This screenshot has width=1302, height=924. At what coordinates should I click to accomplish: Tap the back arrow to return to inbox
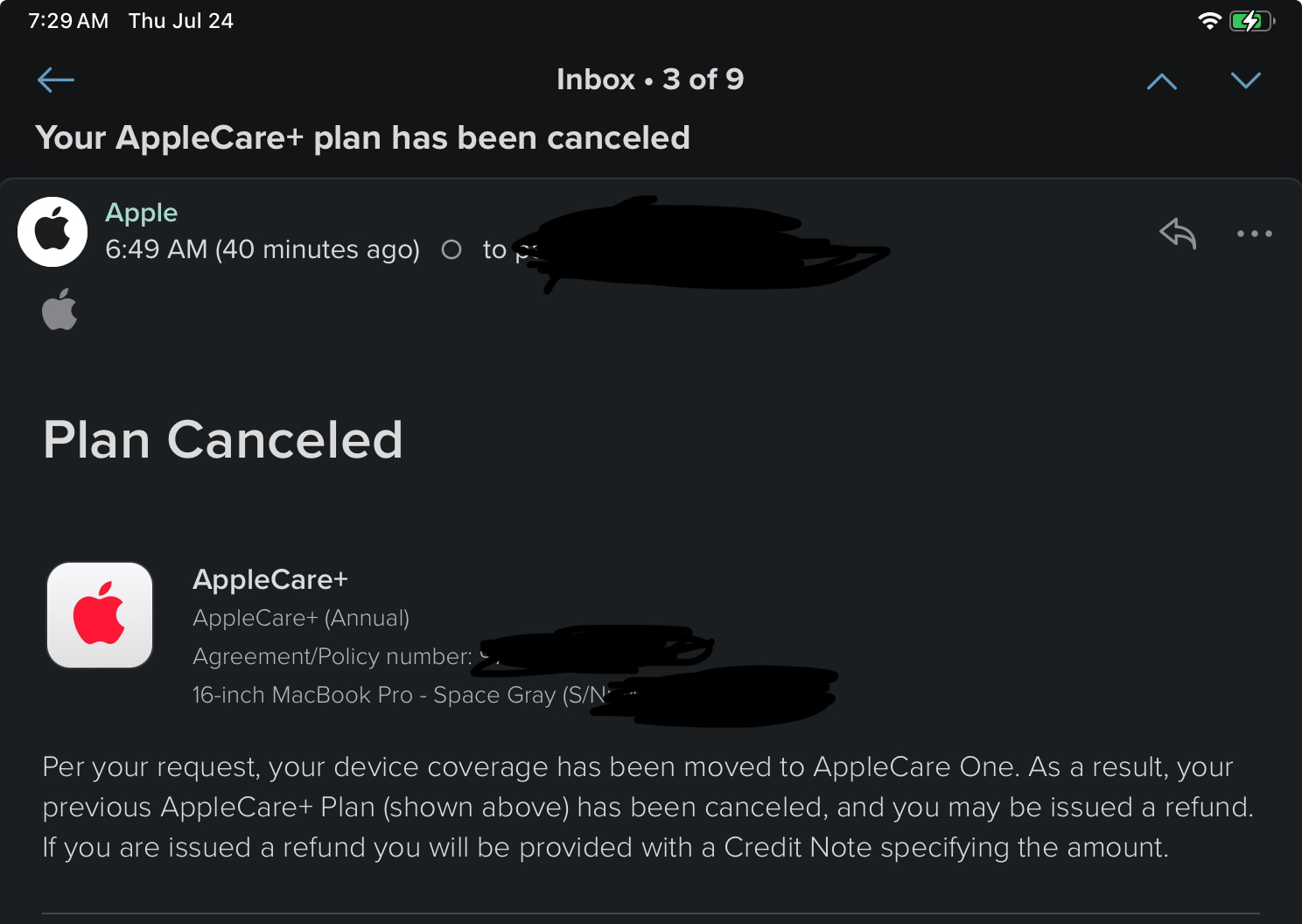pos(56,80)
